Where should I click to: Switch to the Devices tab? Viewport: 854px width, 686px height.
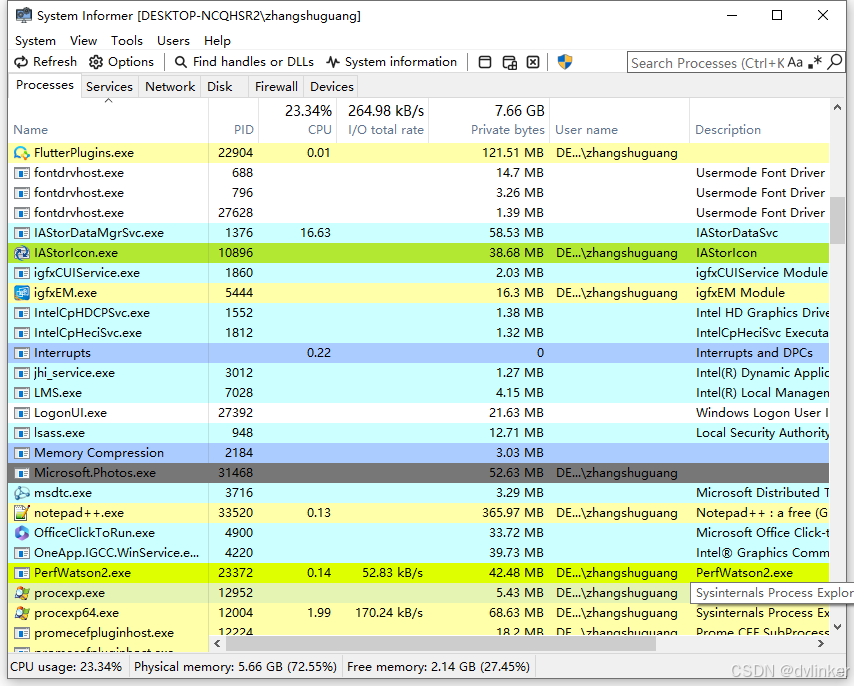point(332,87)
